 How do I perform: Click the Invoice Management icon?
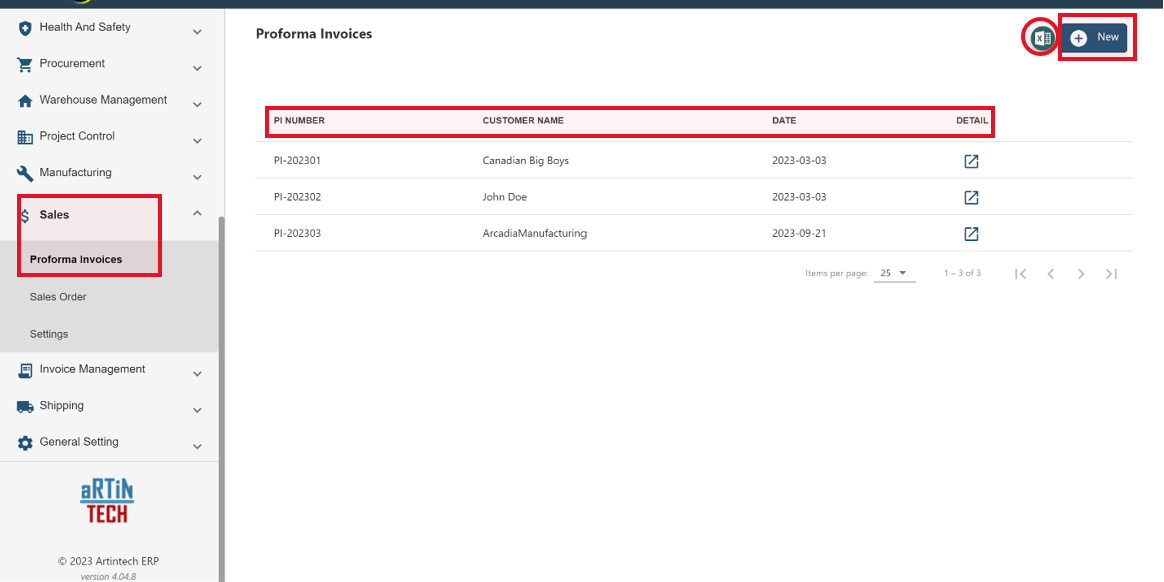pyautogui.click(x=24, y=369)
